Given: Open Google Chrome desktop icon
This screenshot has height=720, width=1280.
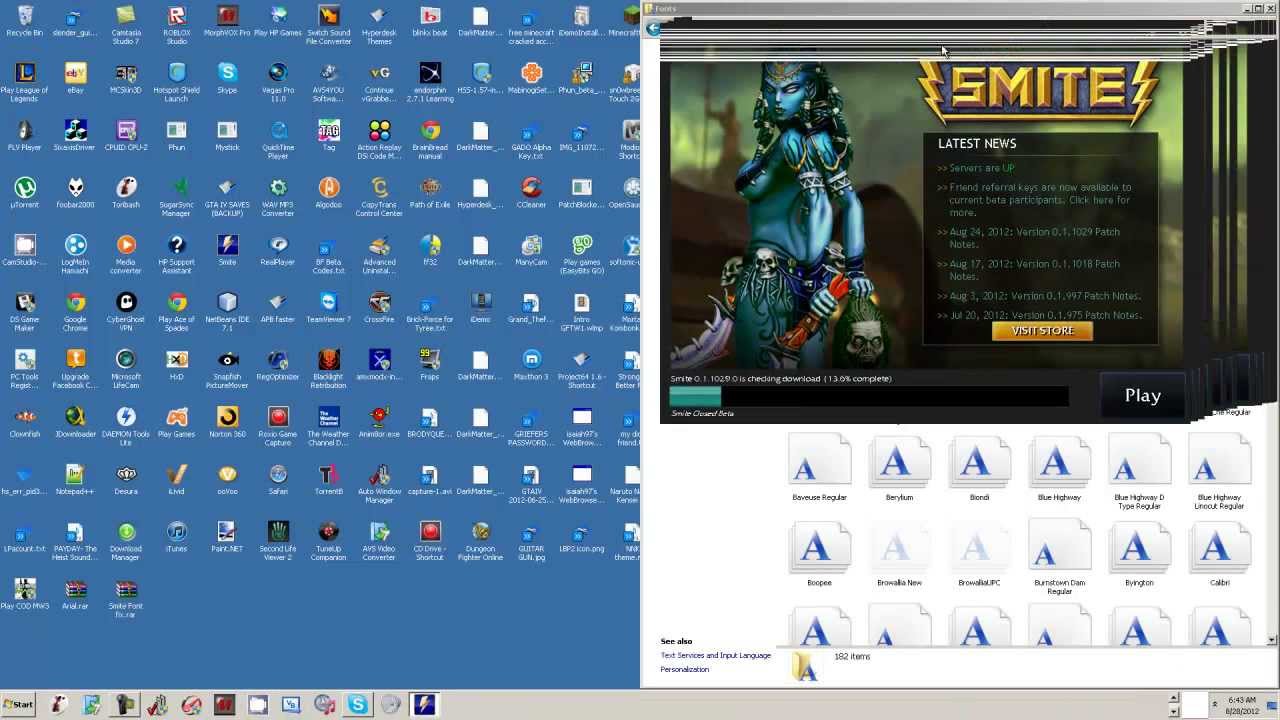Looking at the screenshot, I should pyautogui.click(x=75, y=312).
